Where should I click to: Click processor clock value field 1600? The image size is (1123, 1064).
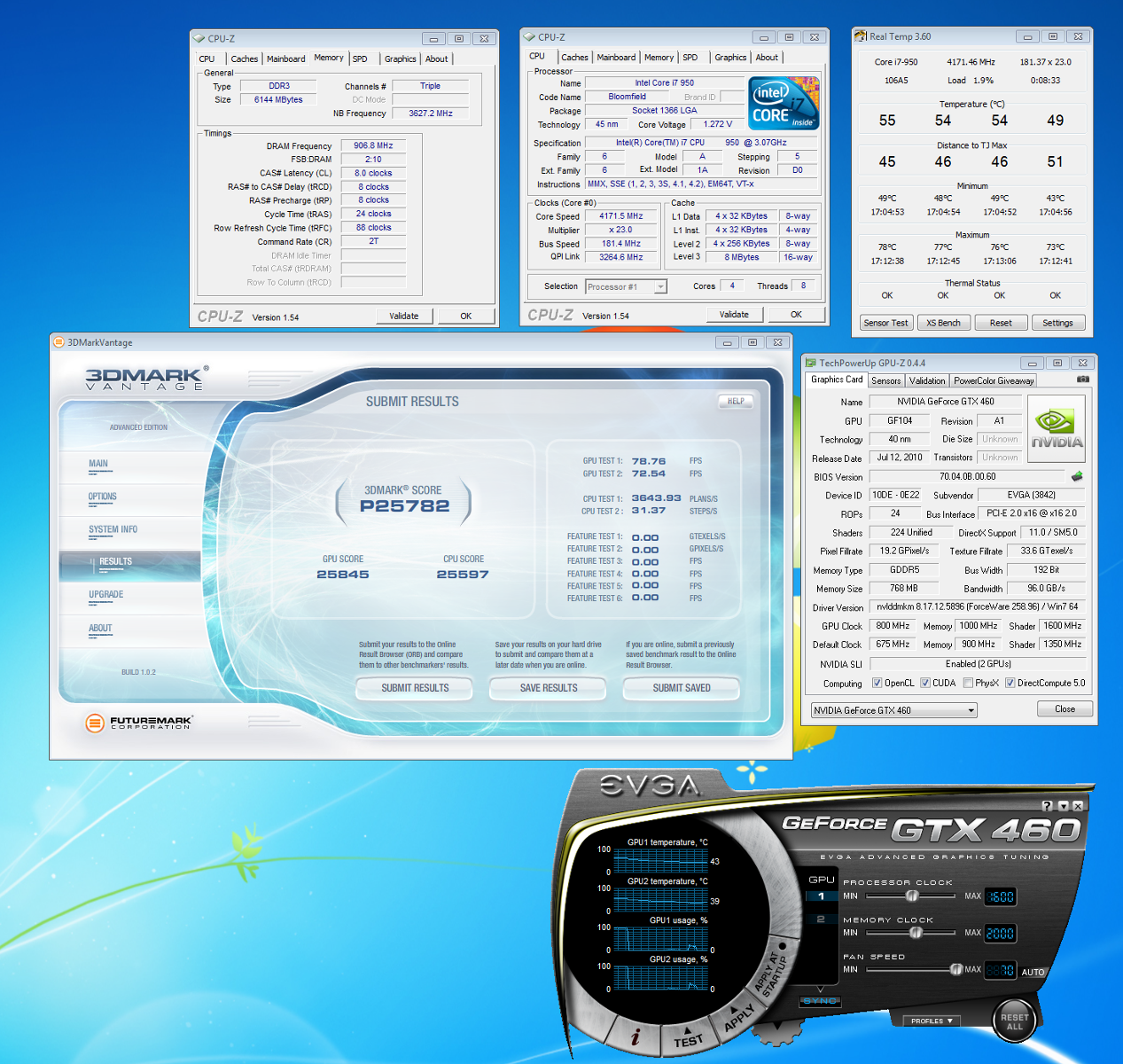tap(1000, 896)
